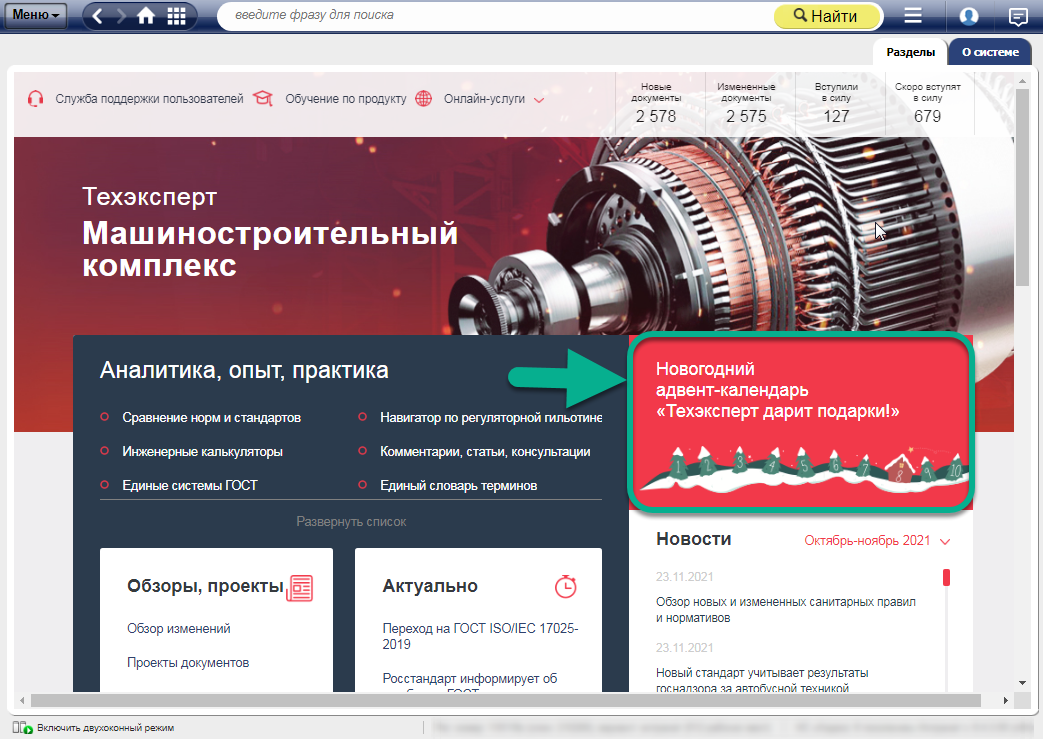Open Переход на ГОСТ ISO/IEC 17025-2019
Viewport: 1043px width, 739px height.
coord(480,636)
